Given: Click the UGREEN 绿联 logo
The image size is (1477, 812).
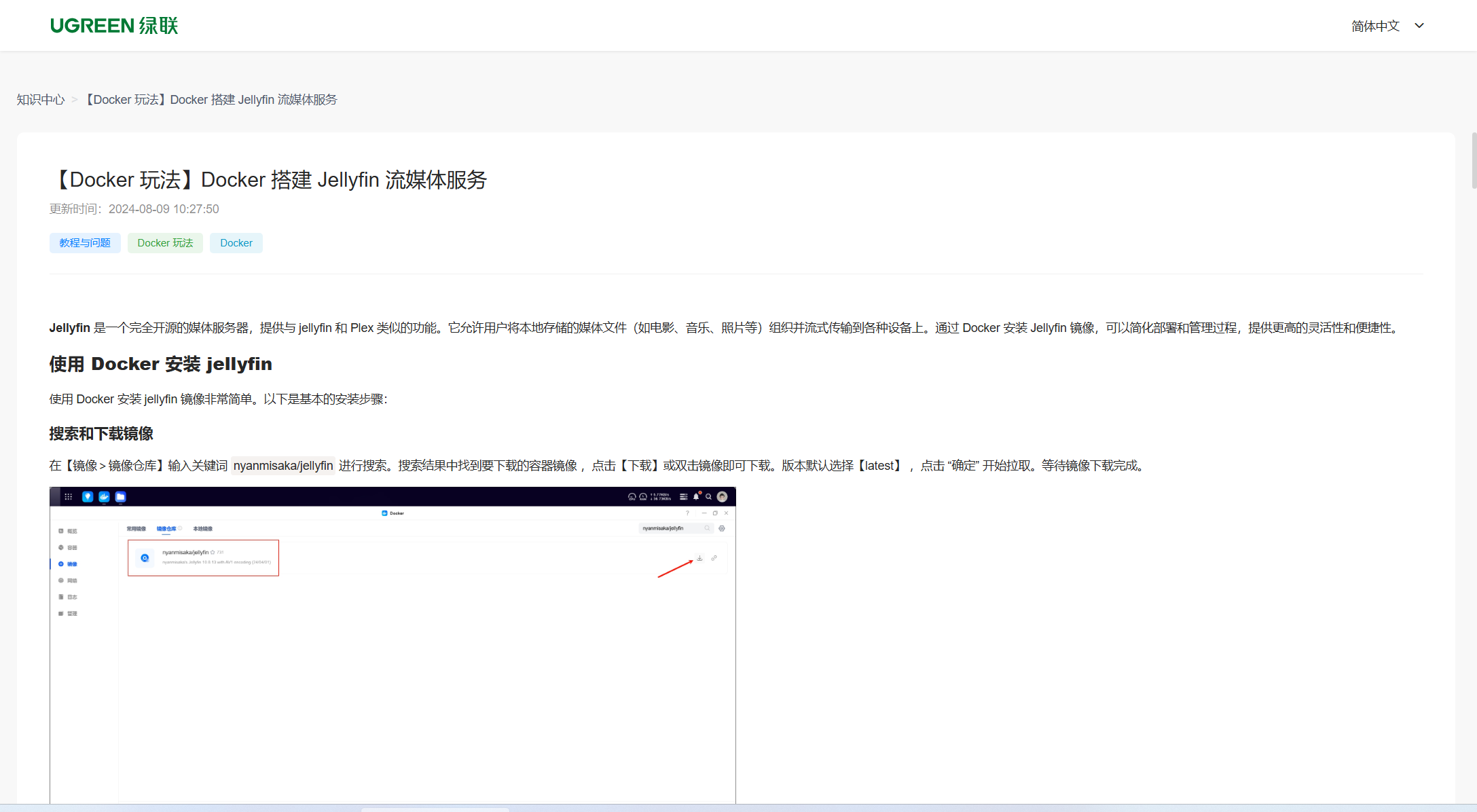Looking at the screenshot, I should coord(114,26).
